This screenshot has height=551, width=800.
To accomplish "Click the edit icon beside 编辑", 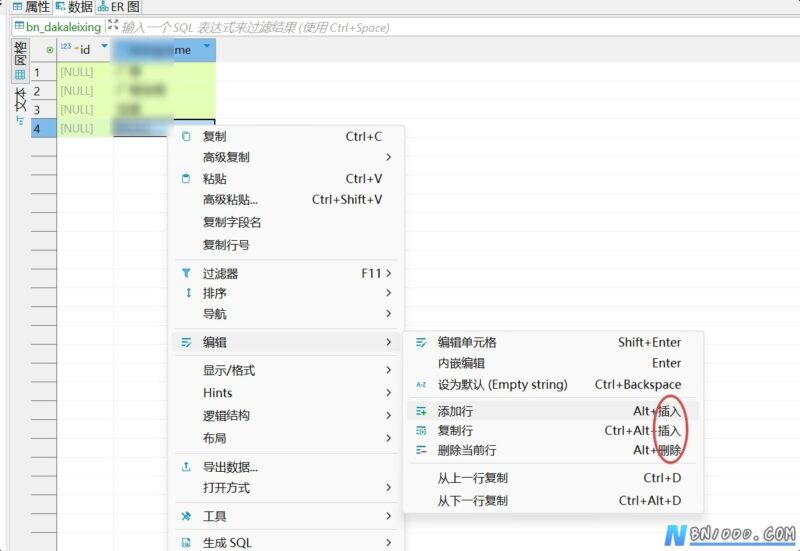I will click(x=186, y=342).
